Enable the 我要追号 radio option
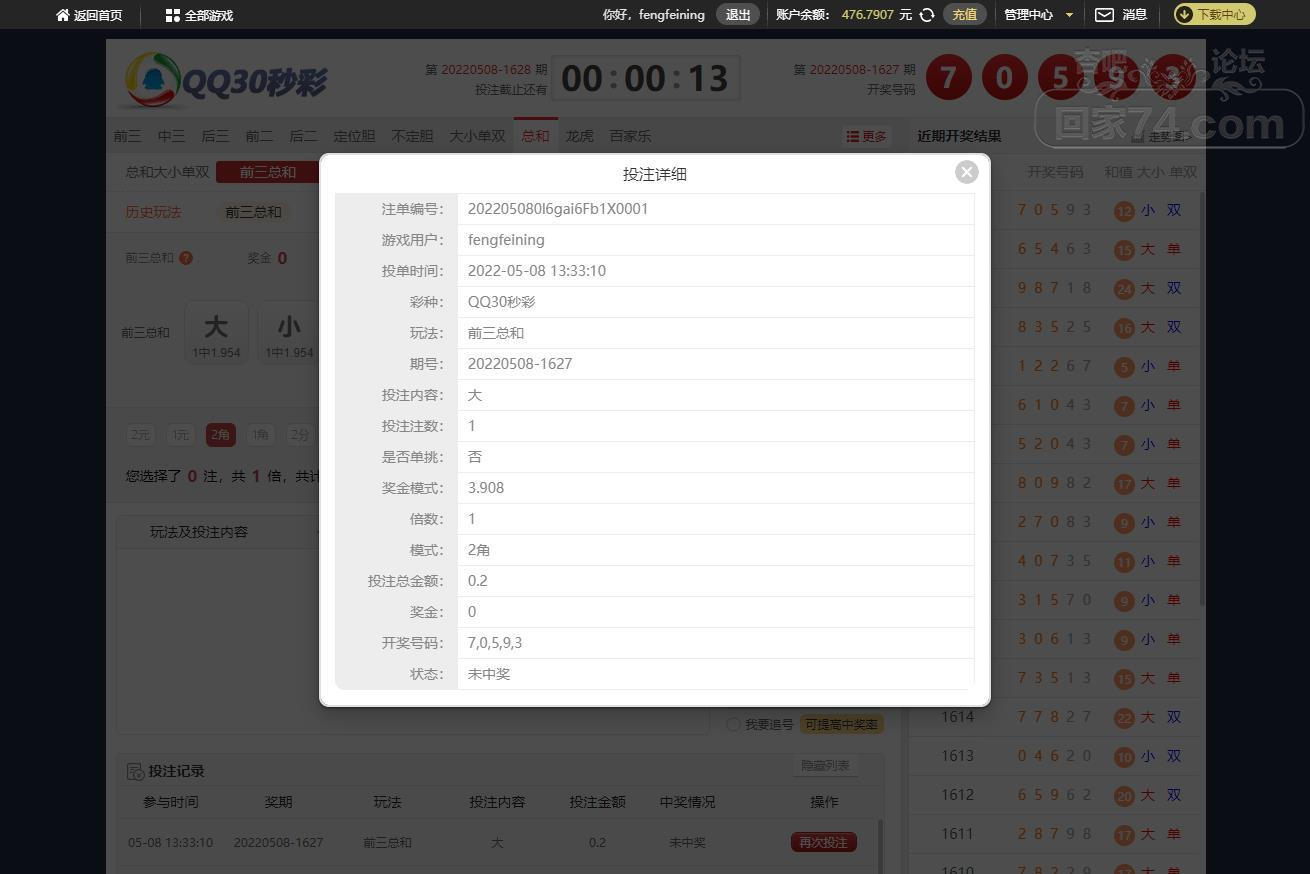 [734, 725]
